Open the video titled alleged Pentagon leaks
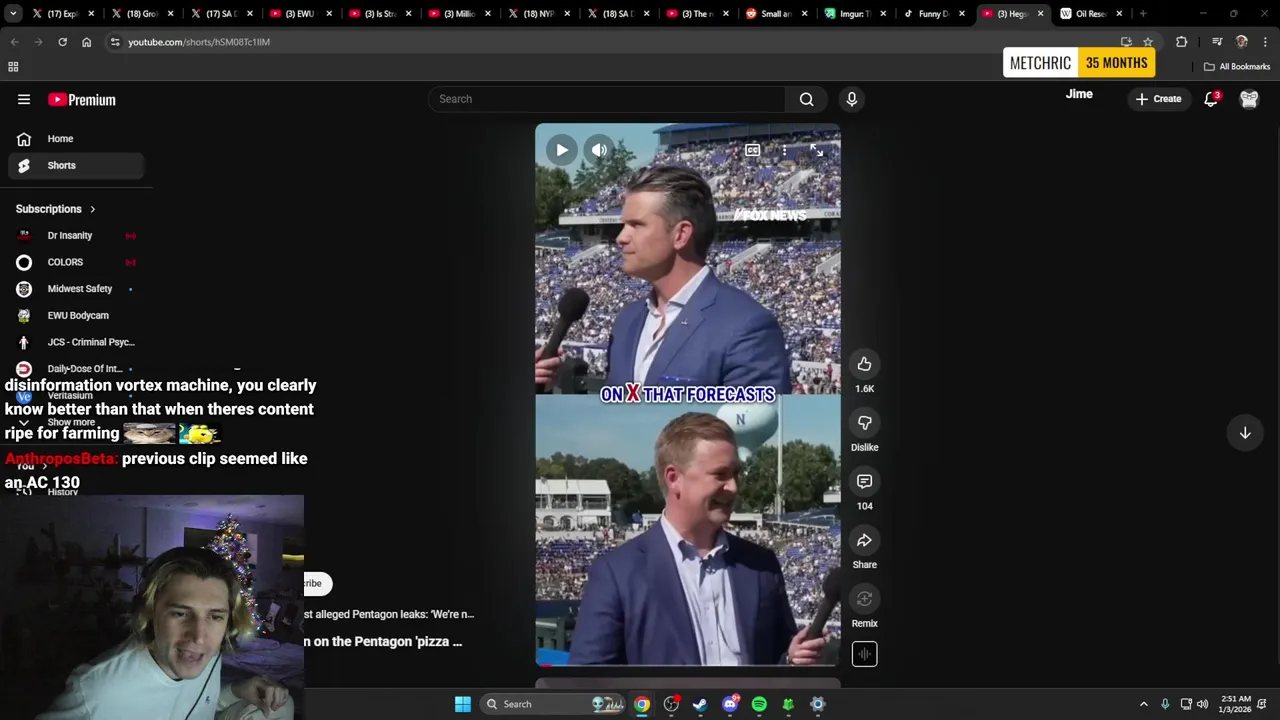 pyautogui.click(x=388, y=614)
